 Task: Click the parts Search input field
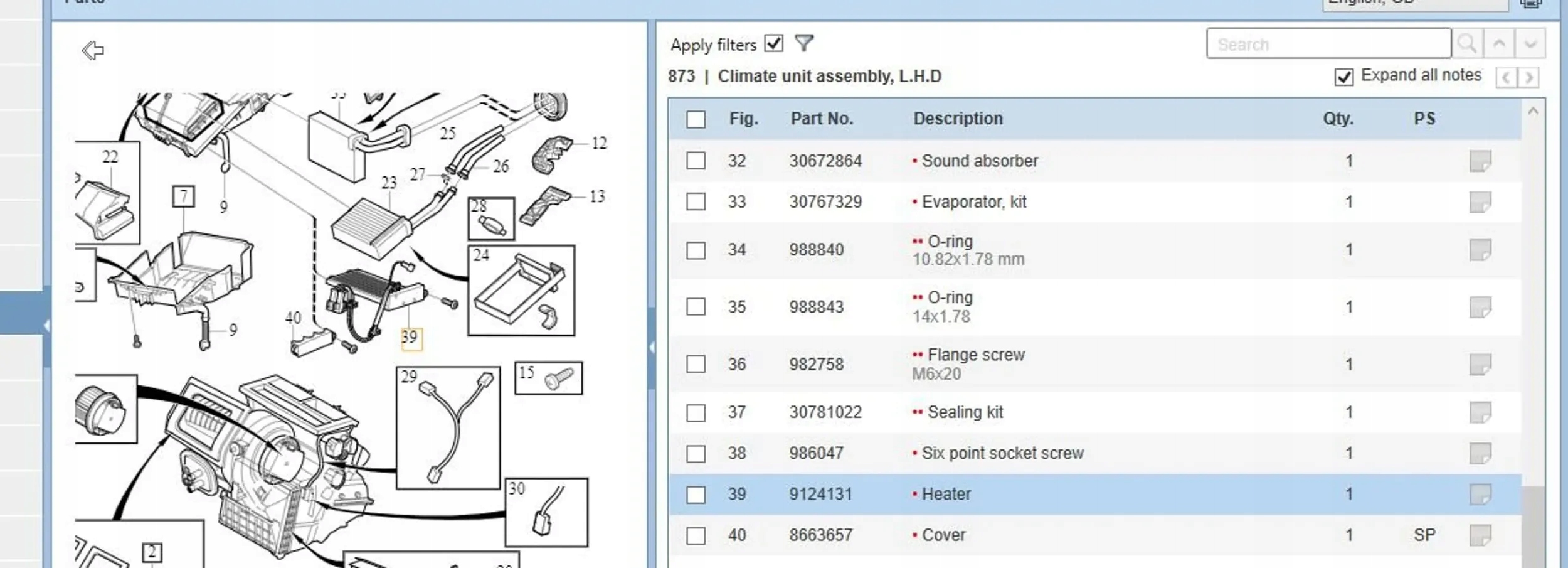pyautogui.click(x=1328, y=44)
